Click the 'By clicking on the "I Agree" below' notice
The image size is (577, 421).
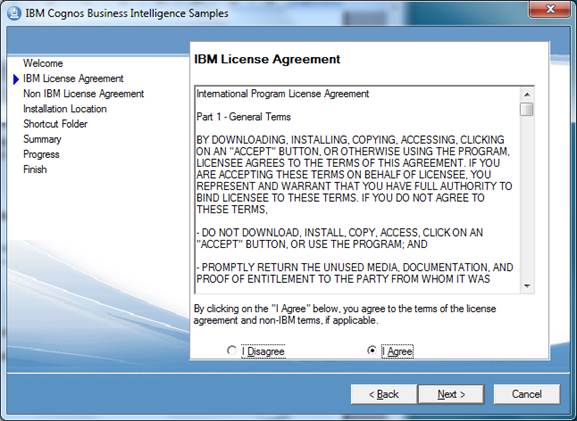[345, 314]
